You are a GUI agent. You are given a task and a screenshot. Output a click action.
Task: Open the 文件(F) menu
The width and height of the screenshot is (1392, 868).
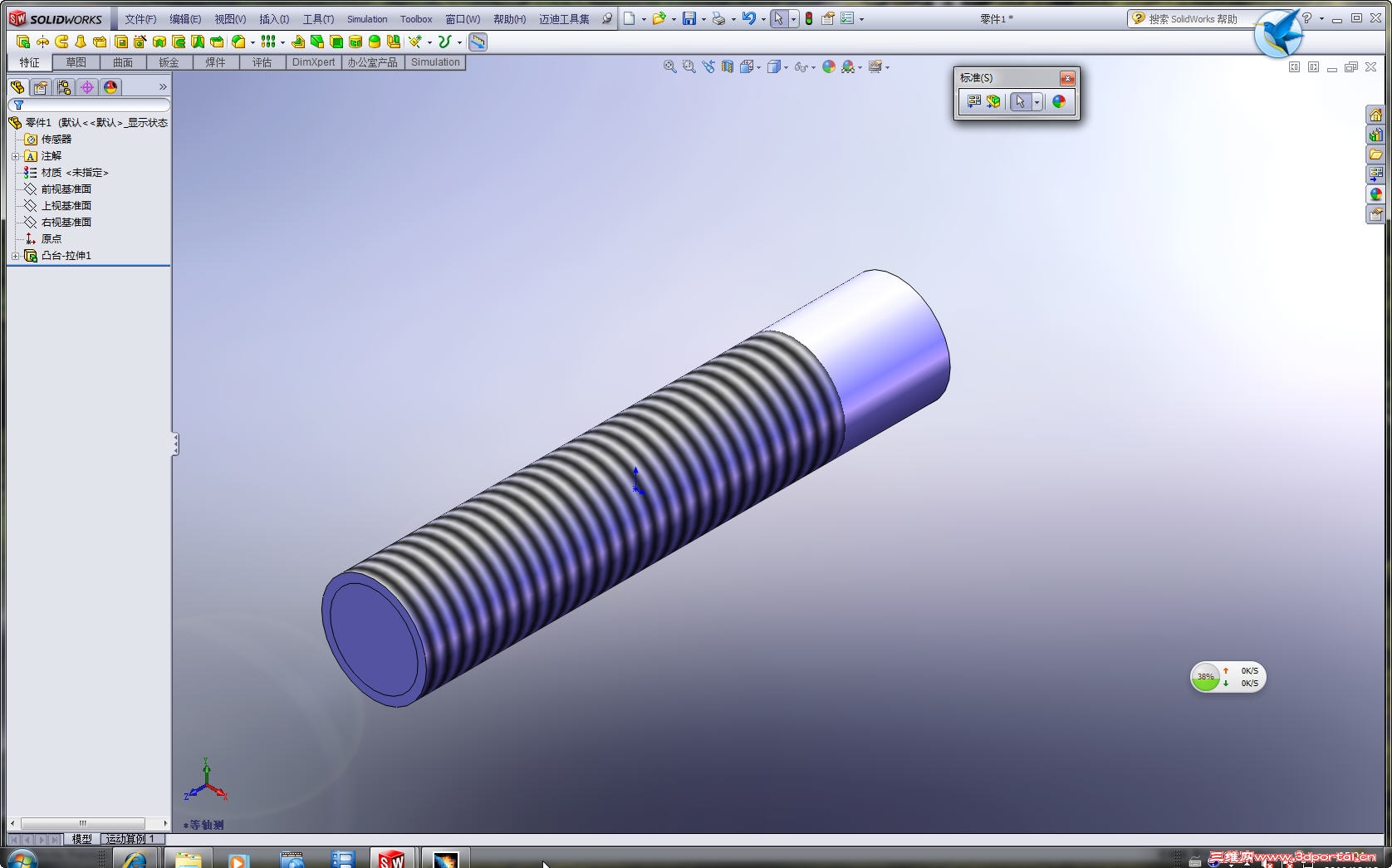[x=140, y=19]
